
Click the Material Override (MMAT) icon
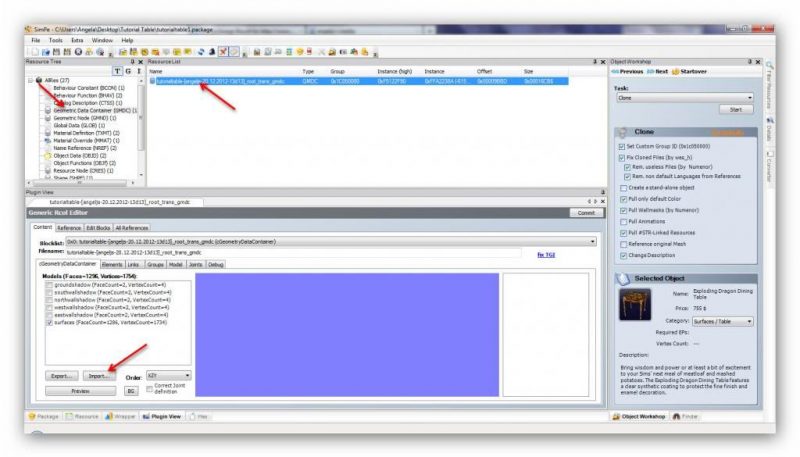point(48,141)
